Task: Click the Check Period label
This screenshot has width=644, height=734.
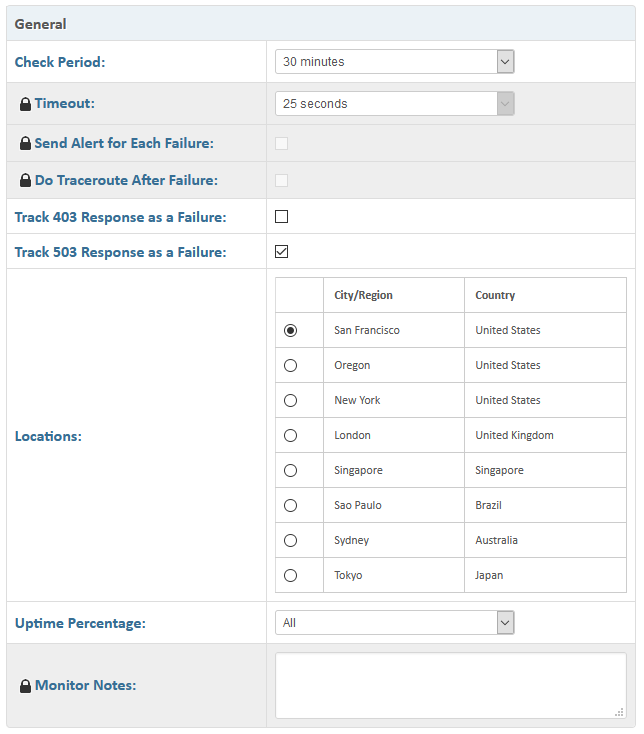Action: click(x=60, y=62)
